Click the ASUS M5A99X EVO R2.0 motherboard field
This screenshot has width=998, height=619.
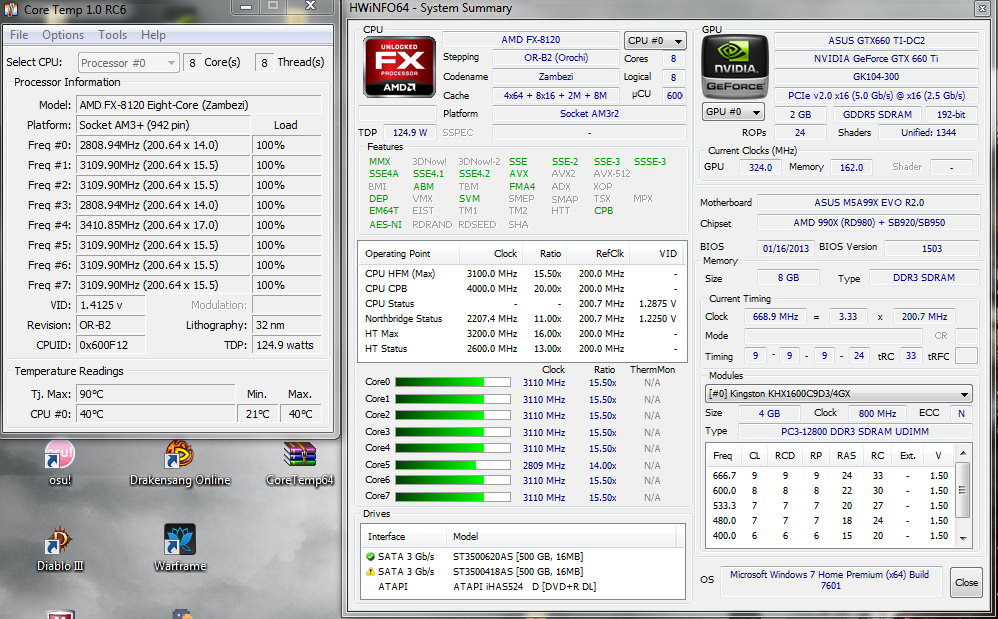pos(869,203)
